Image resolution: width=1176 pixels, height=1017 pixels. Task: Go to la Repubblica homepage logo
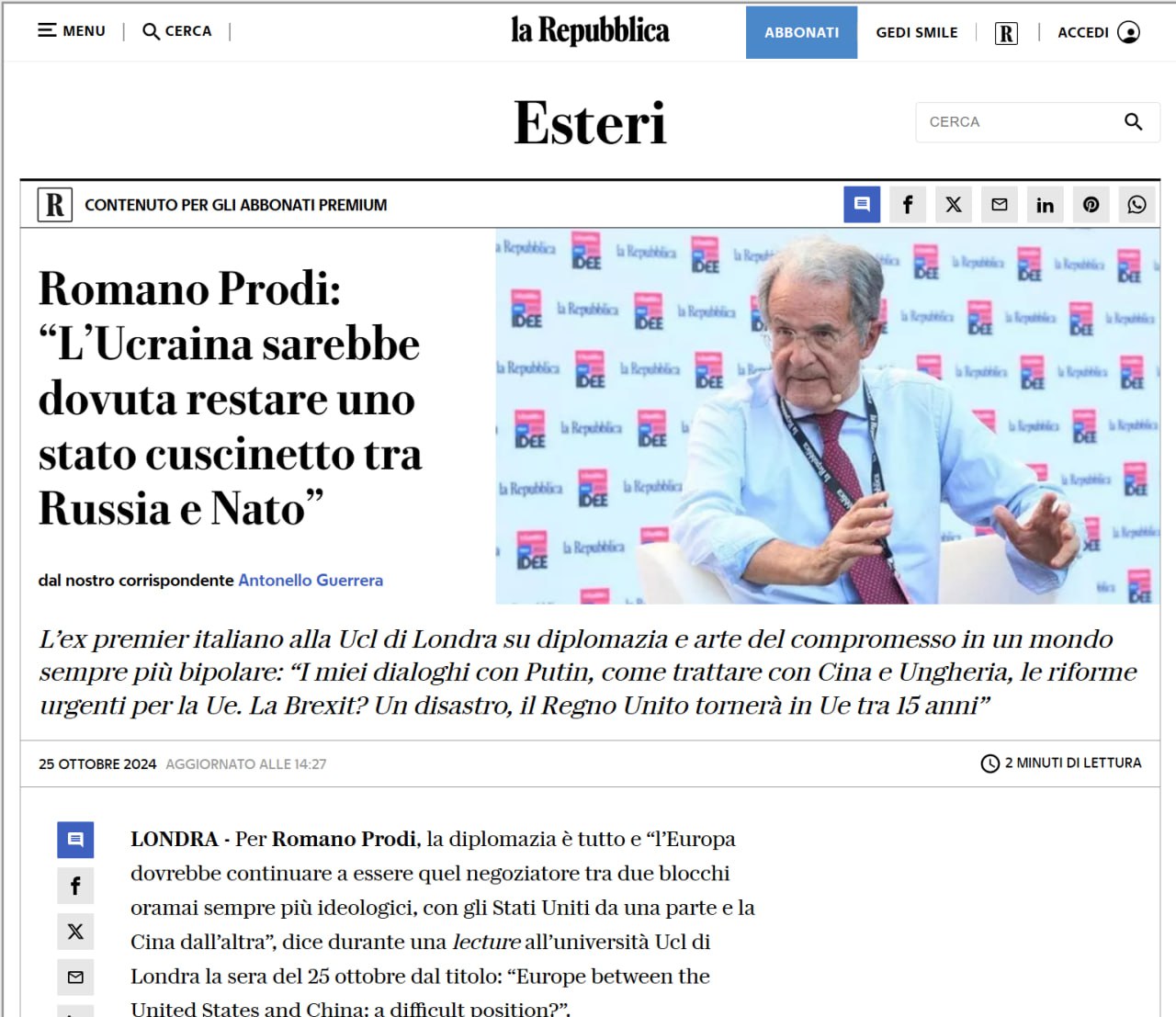(x=590, y=30)
